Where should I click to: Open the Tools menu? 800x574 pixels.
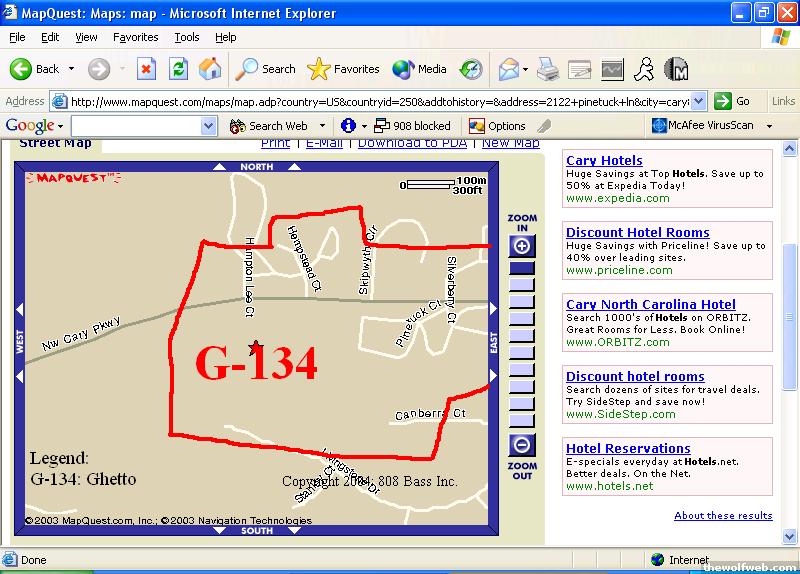187,37
